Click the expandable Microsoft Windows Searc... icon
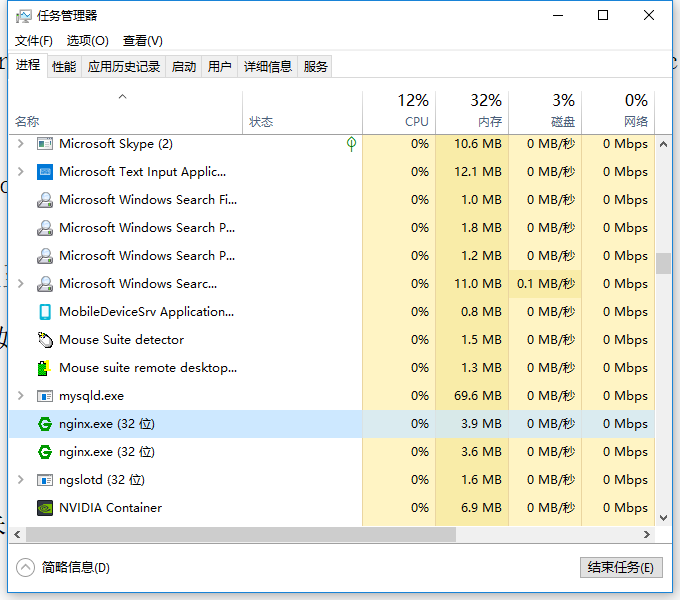680x600 pixels. (x=45, y=284)
